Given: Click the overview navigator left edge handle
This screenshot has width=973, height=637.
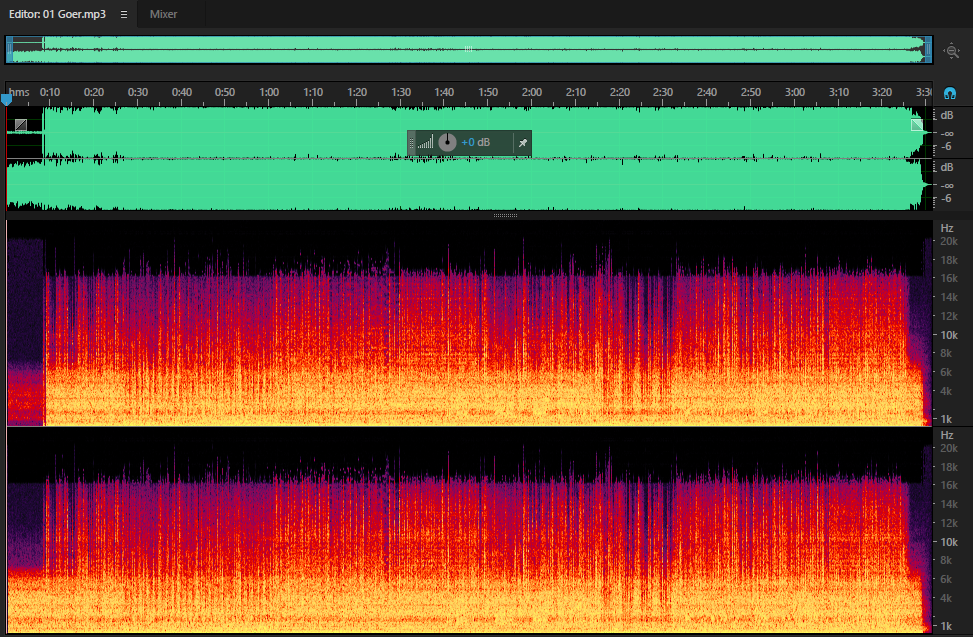Looking at the screenshot, I should click(x=9, y=50).
